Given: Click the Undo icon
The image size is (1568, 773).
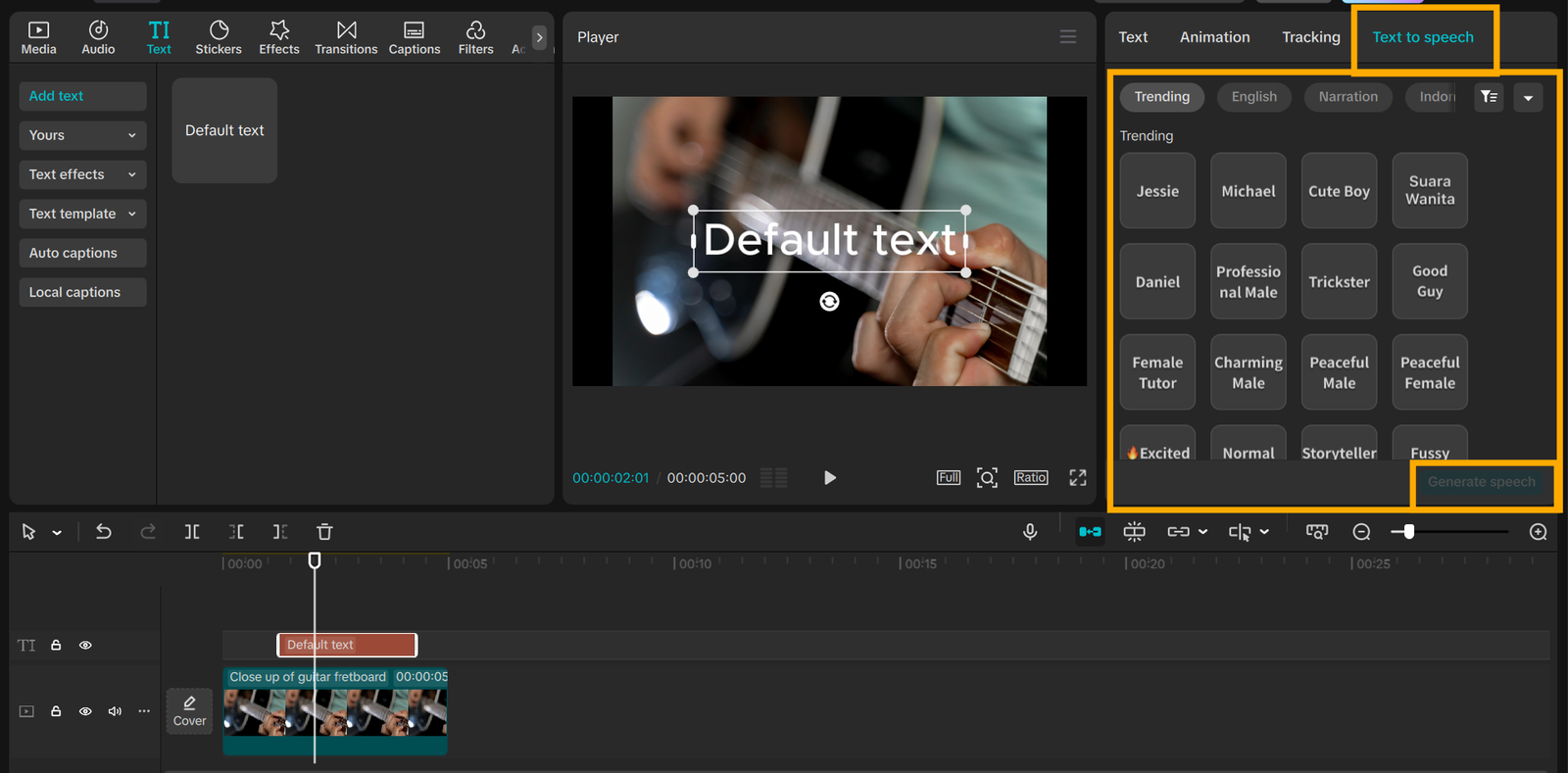Looking at the screenshot, I should (x=103, y=532).
